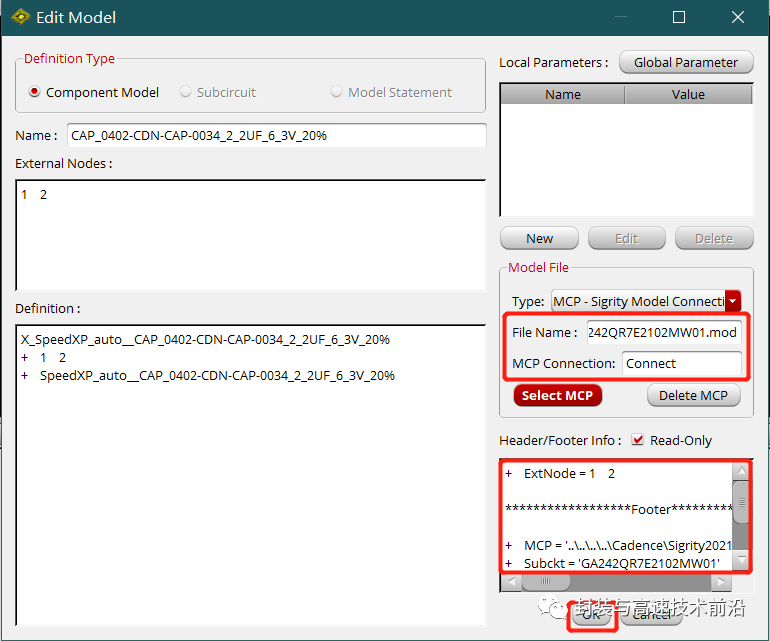Click the X_SpeedXP_auto definition first line
Viewport: 770px width, 641px height.
[x=205, y=339]
